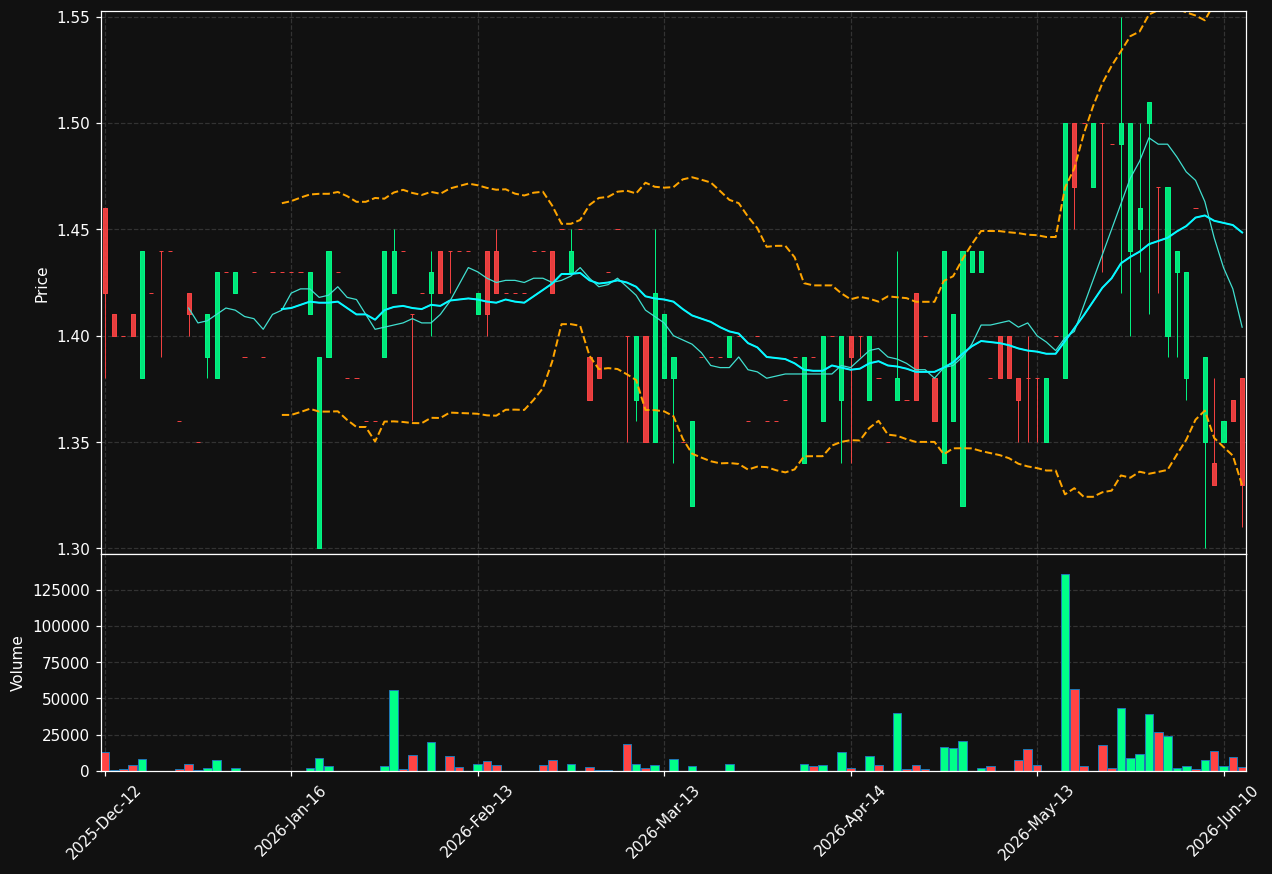Click the 2026-Feb-13 date label
Viewport: 1272px width, 874px height.
click(477, 822)
